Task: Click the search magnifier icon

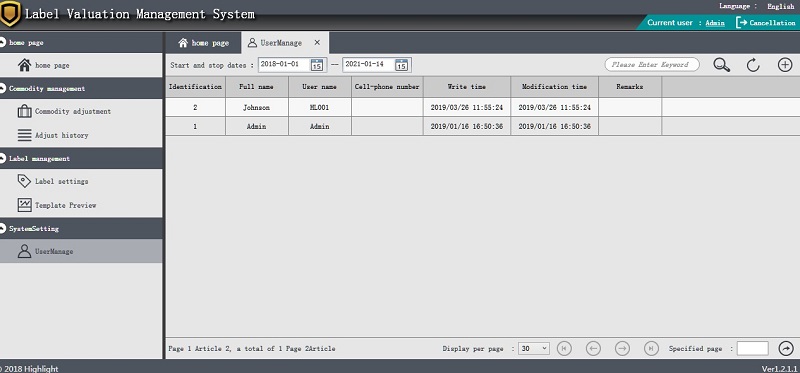Action: 721,65
